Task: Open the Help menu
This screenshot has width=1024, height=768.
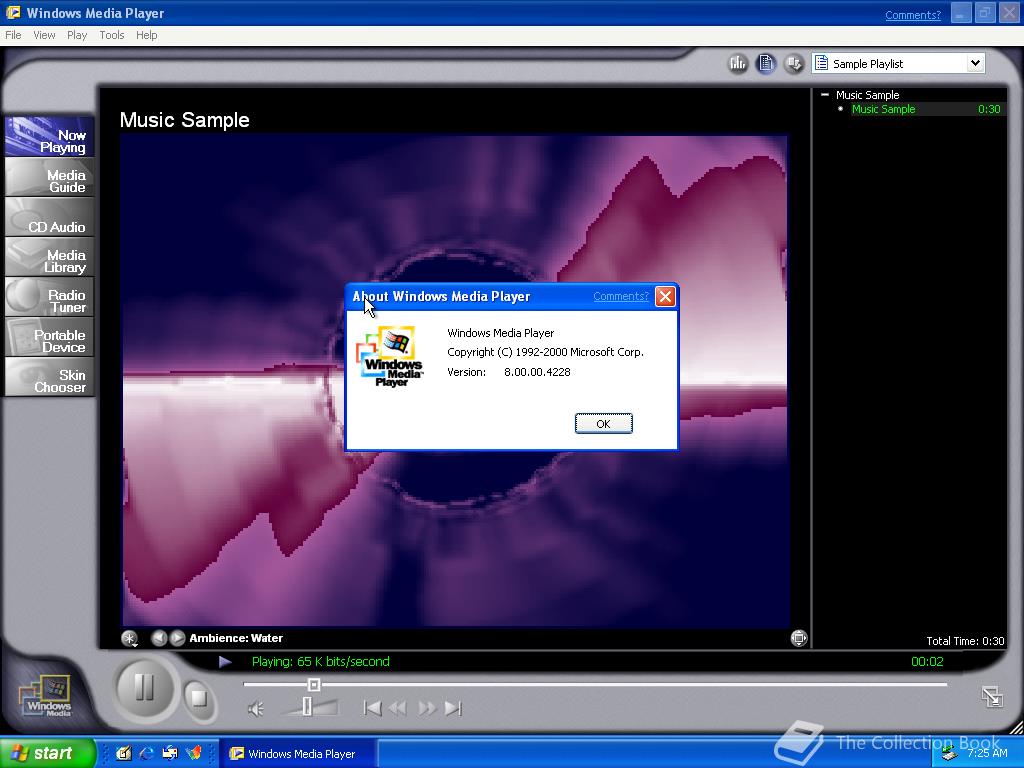Action: point(146,35)
